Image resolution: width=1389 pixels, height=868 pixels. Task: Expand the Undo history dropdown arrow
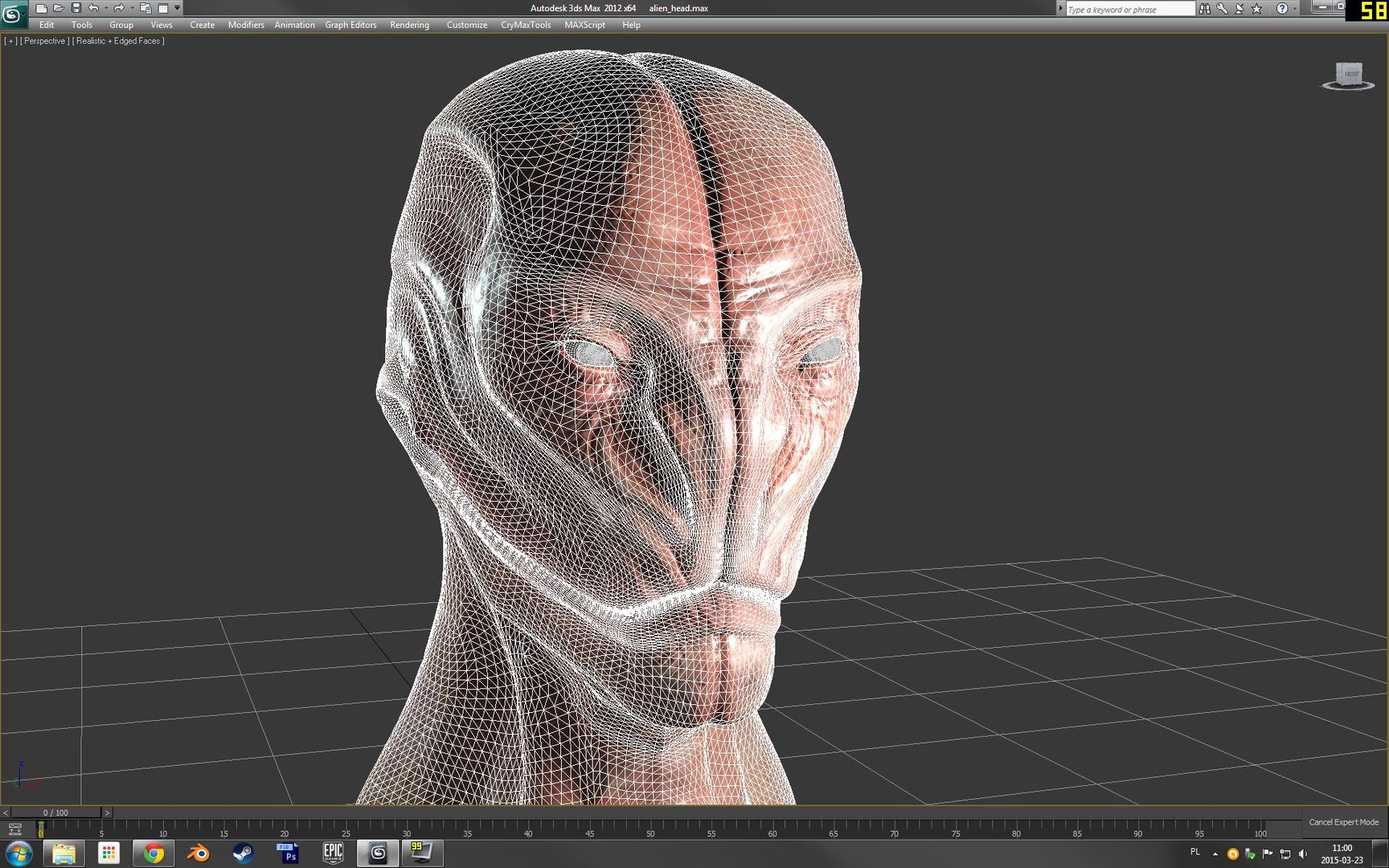106,8
